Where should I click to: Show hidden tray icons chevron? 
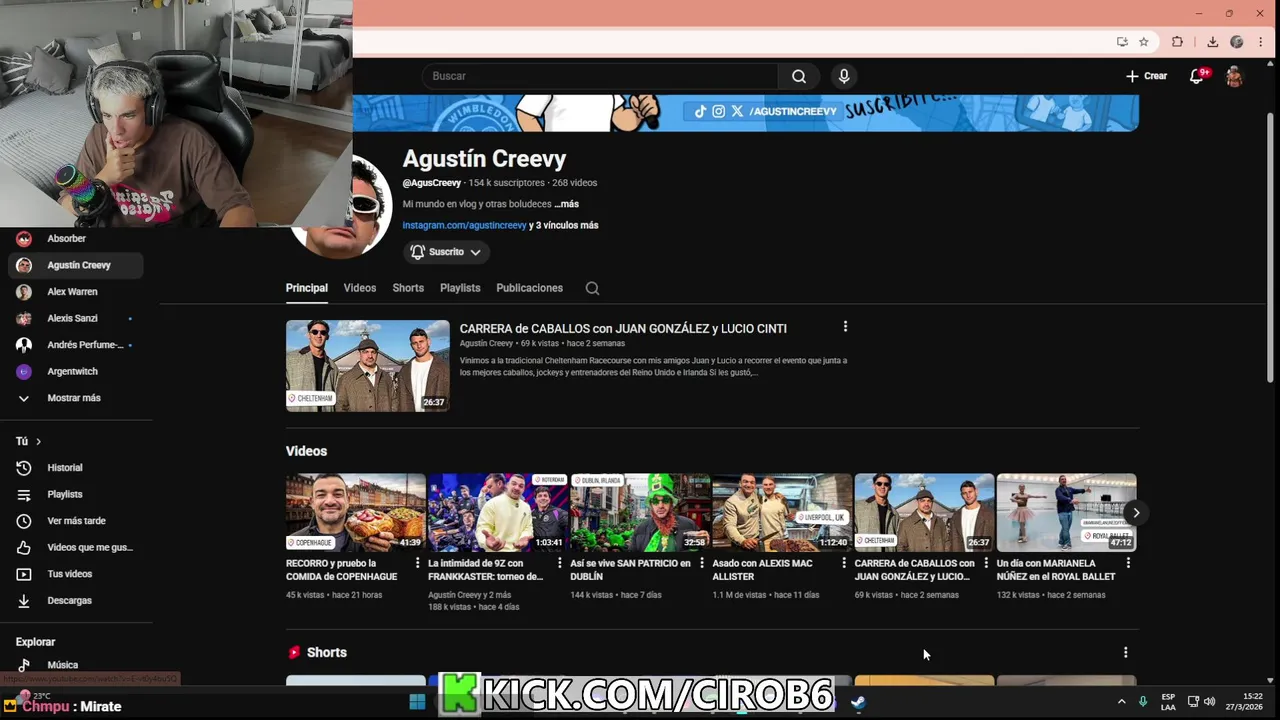1121,702
